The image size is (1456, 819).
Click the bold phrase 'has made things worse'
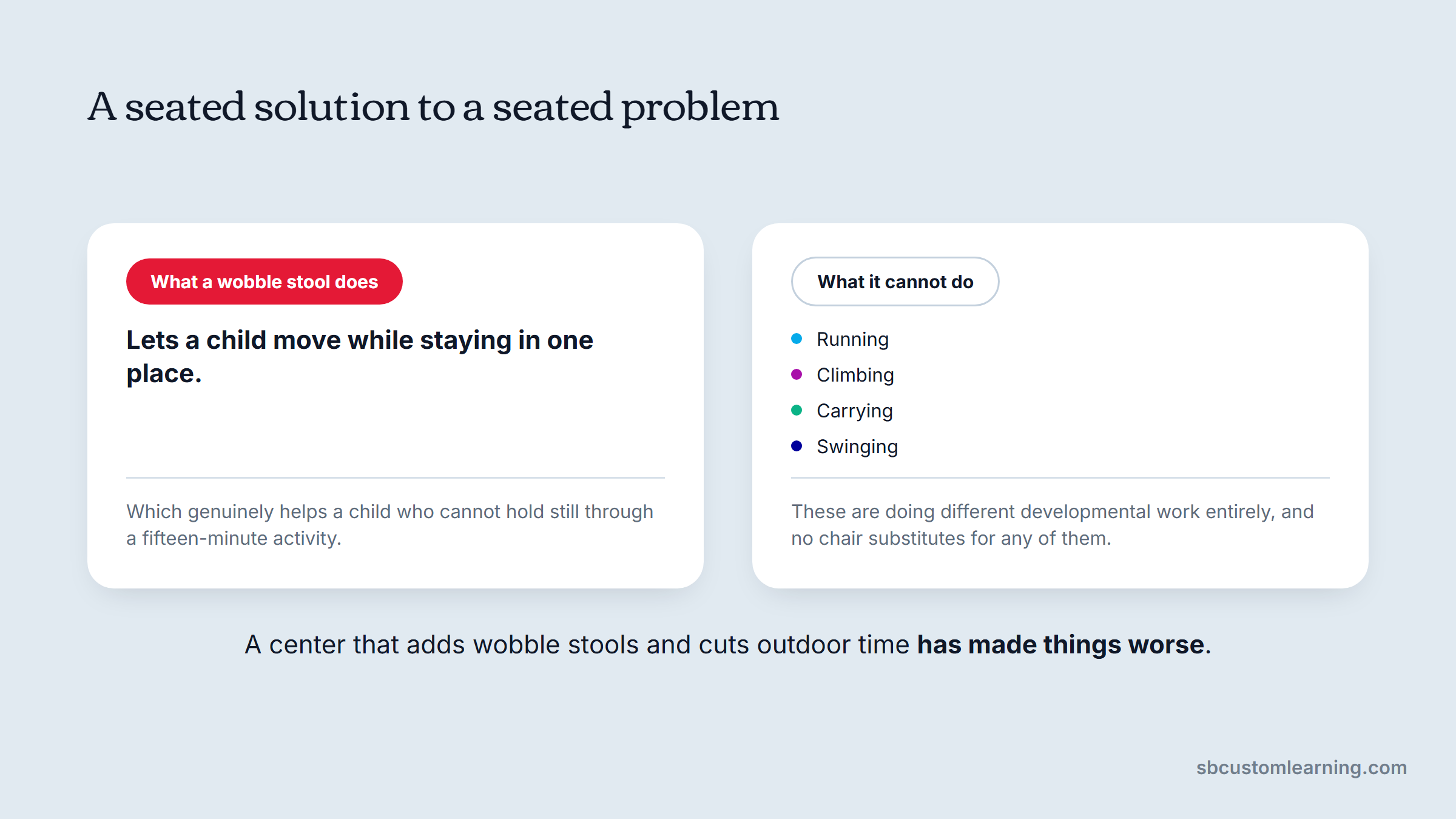coord(1060,644)
